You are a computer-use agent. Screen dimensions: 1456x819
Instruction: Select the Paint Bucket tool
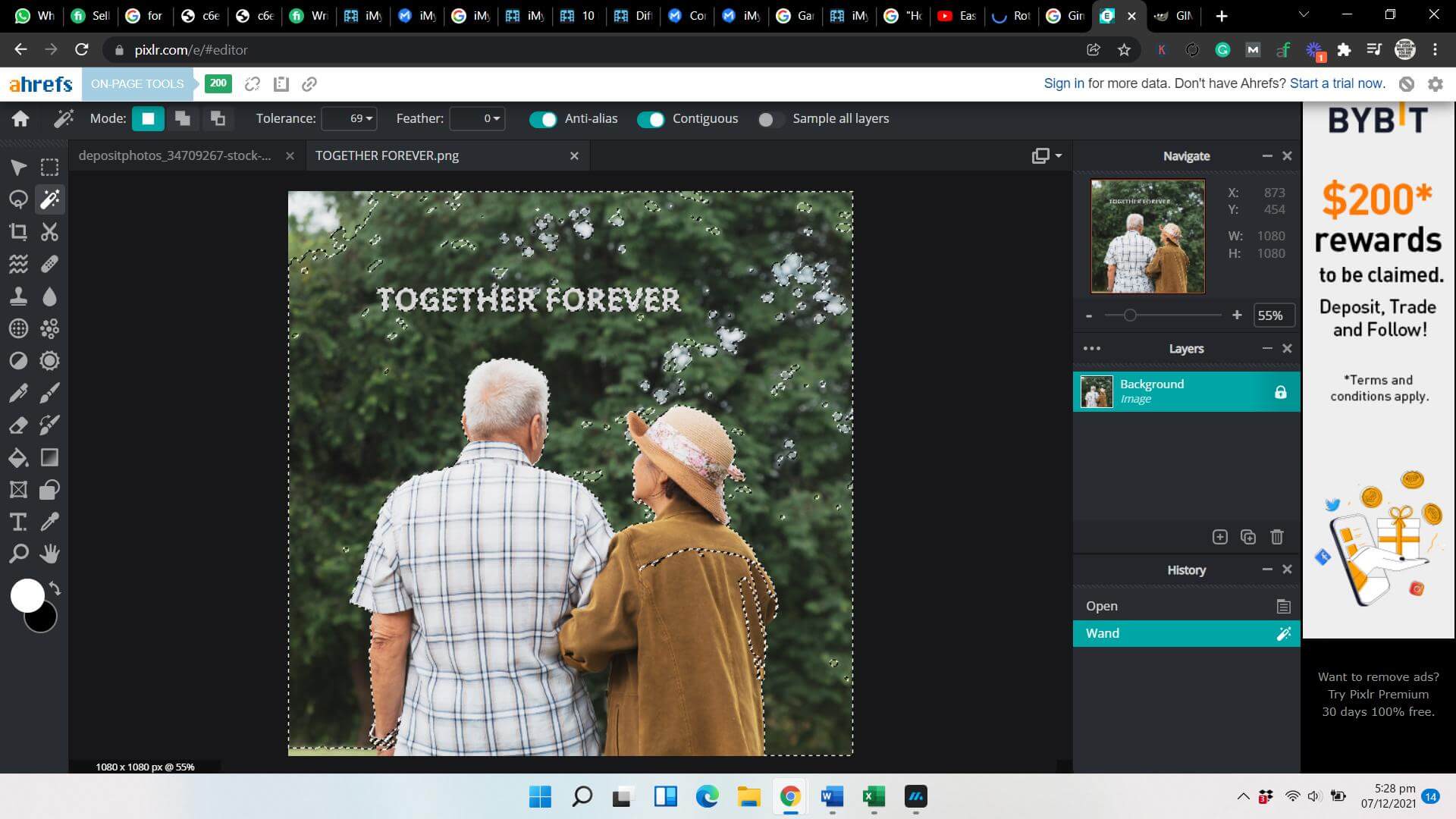[x=18, y=458]
